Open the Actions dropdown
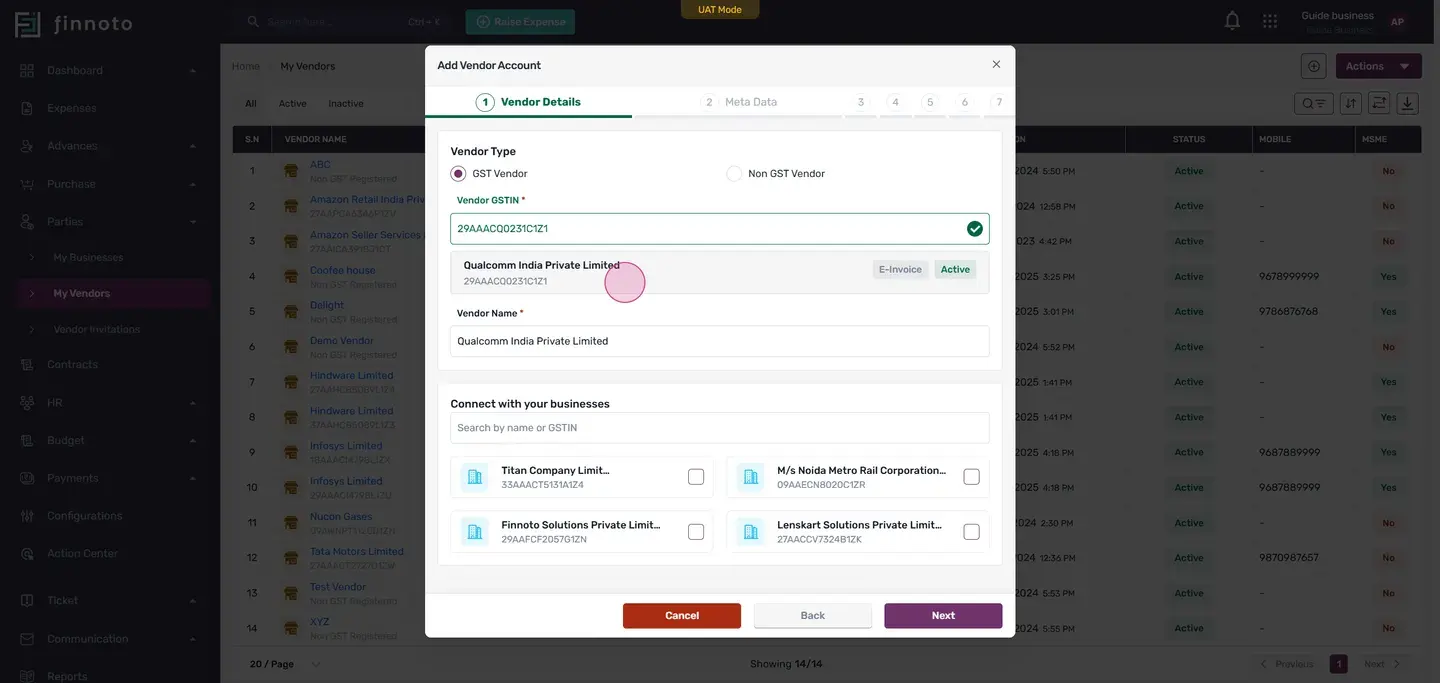 coord(1378,66)
